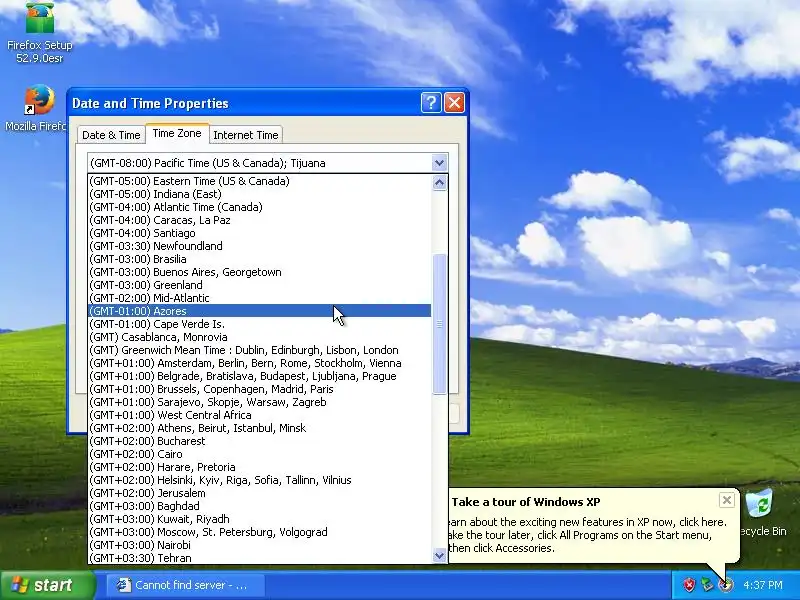
Task: Pick Atlantic Time (Canada)
Action: pos(260,207)
